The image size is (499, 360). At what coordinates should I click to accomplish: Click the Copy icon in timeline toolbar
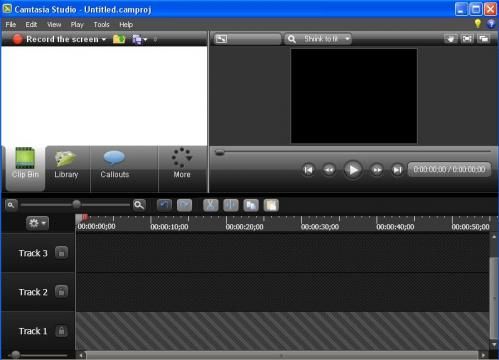tap(251, 205)
